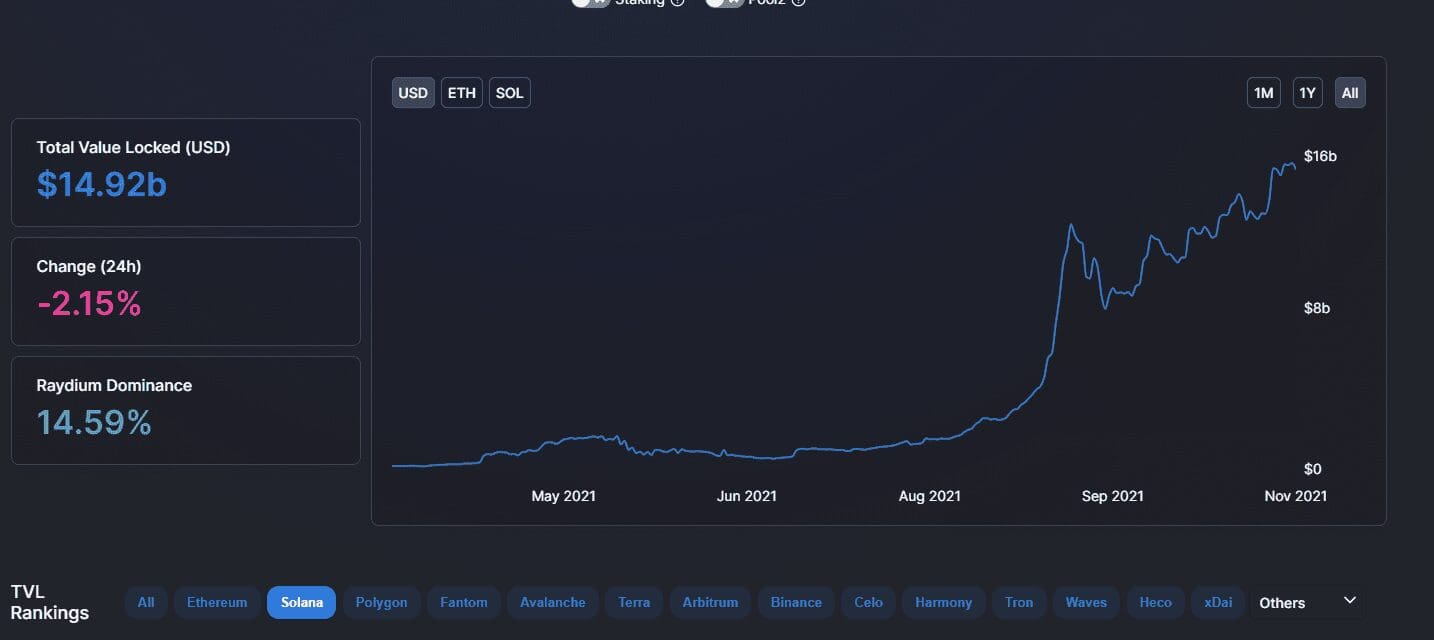Filter rankings by Polygon
Screen dimensions: 1434x640
pos(382,602)
